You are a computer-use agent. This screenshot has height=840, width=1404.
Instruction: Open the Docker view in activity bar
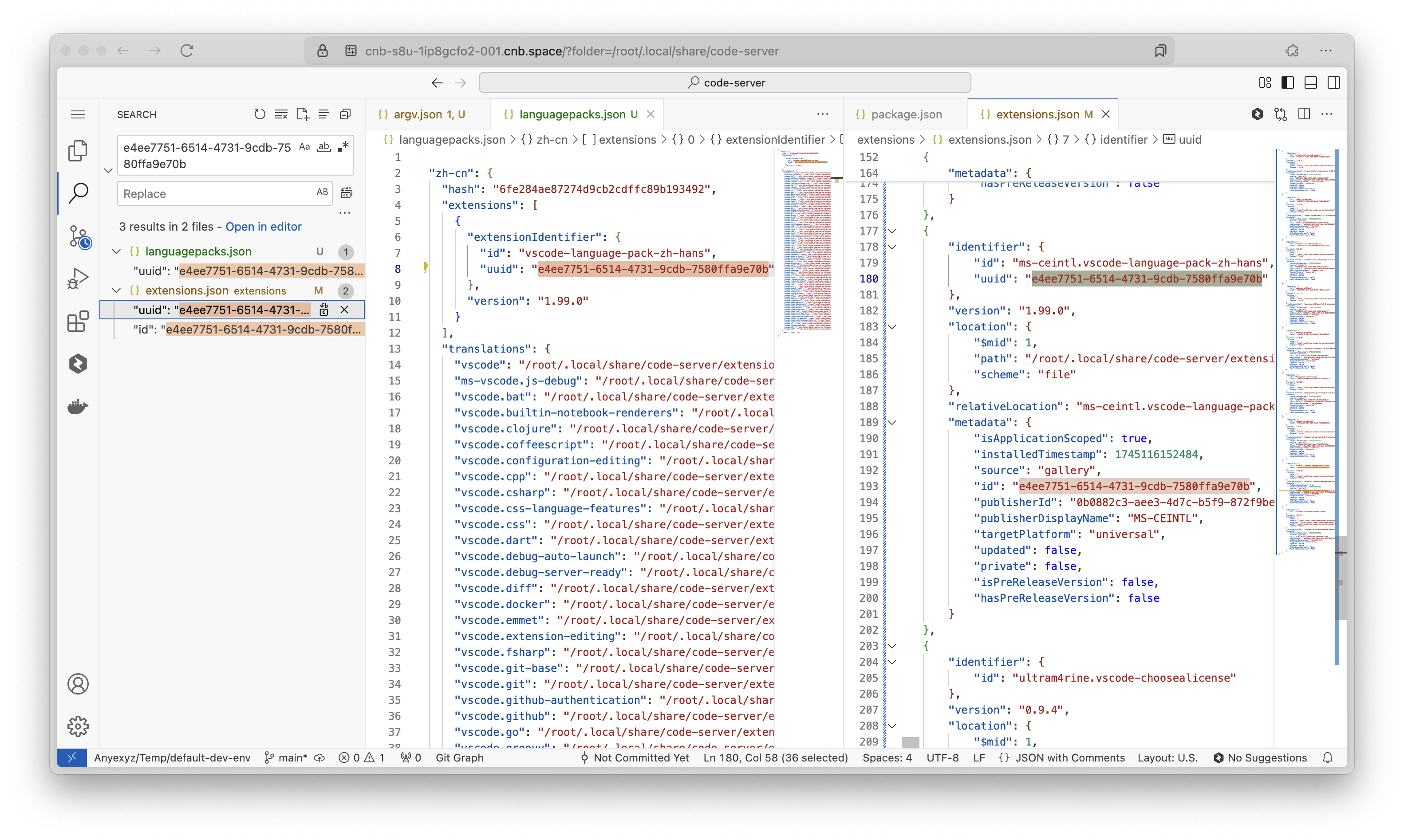78,406
